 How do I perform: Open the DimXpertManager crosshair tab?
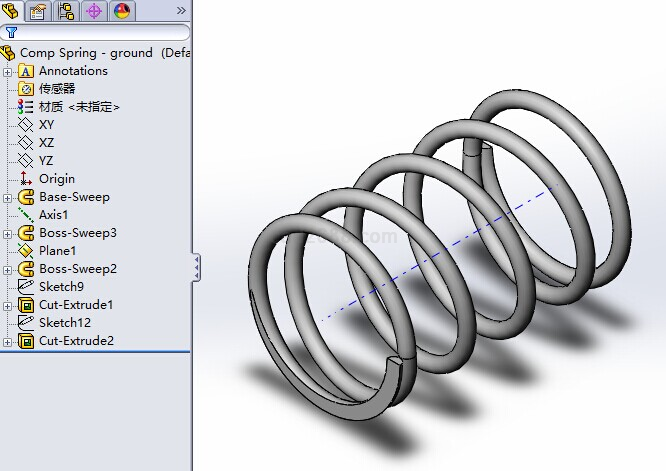pos(94,11)
